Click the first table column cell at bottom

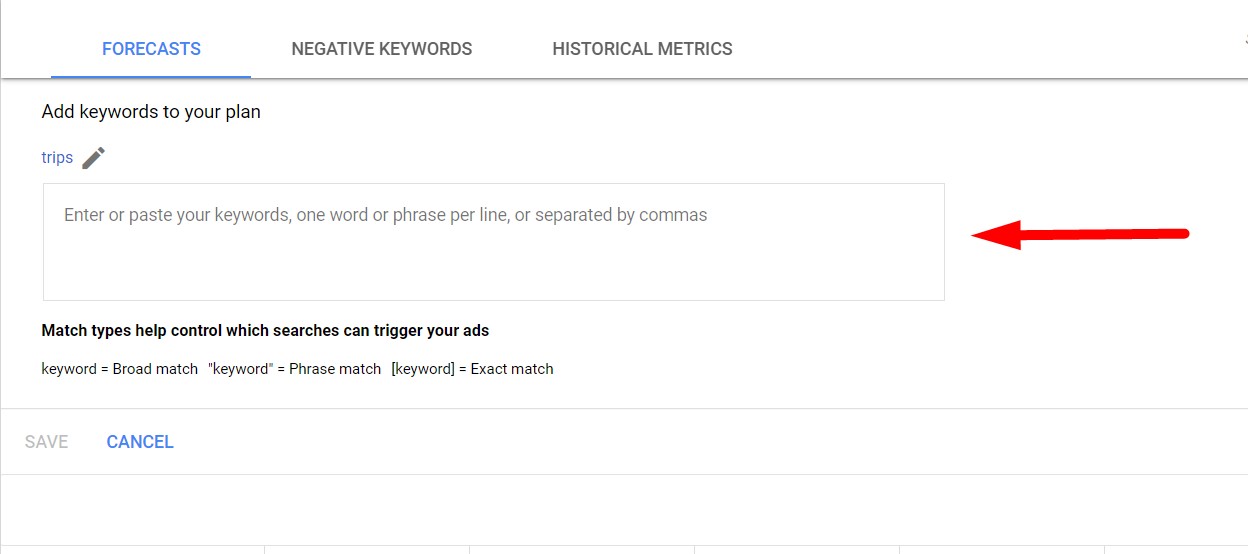(132, 550)
